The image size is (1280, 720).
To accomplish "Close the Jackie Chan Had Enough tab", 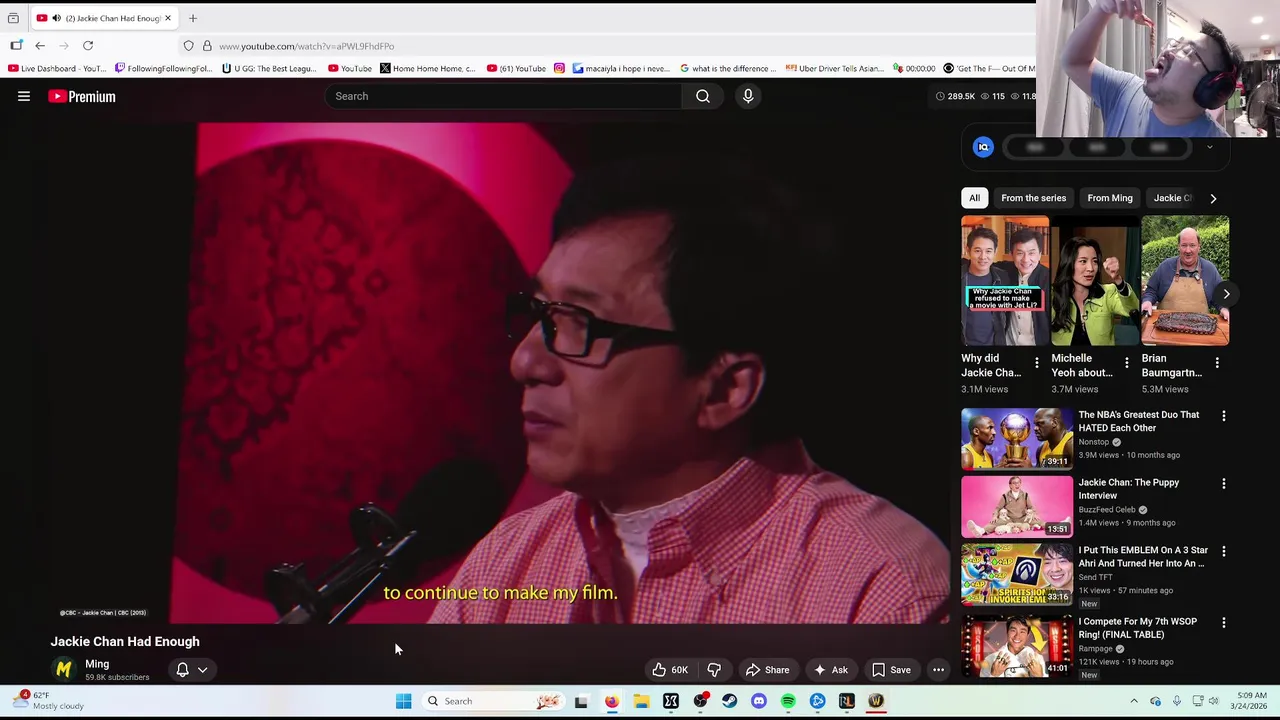I will tap(168, 18).
